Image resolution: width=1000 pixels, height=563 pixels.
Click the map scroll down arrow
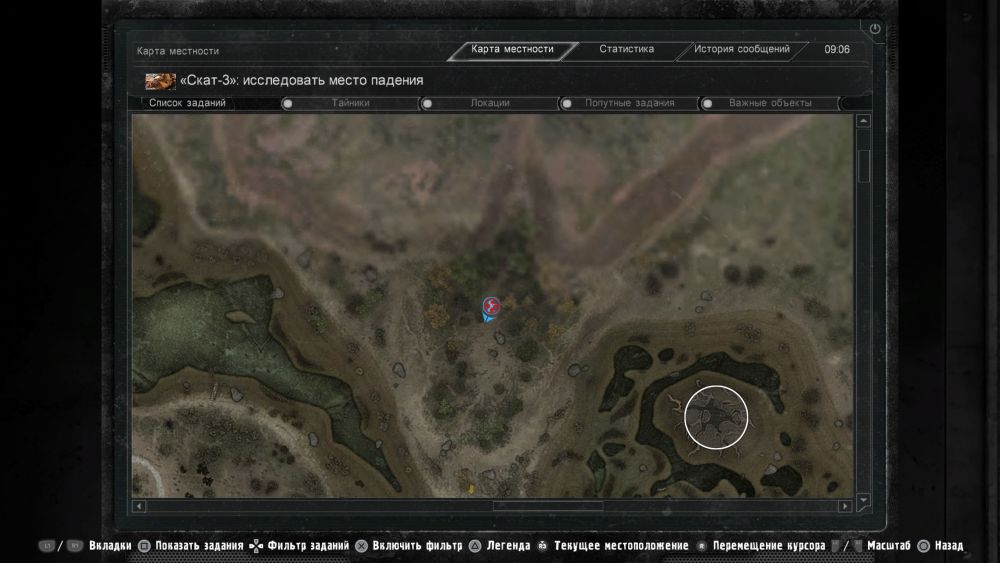click(864, 501)
